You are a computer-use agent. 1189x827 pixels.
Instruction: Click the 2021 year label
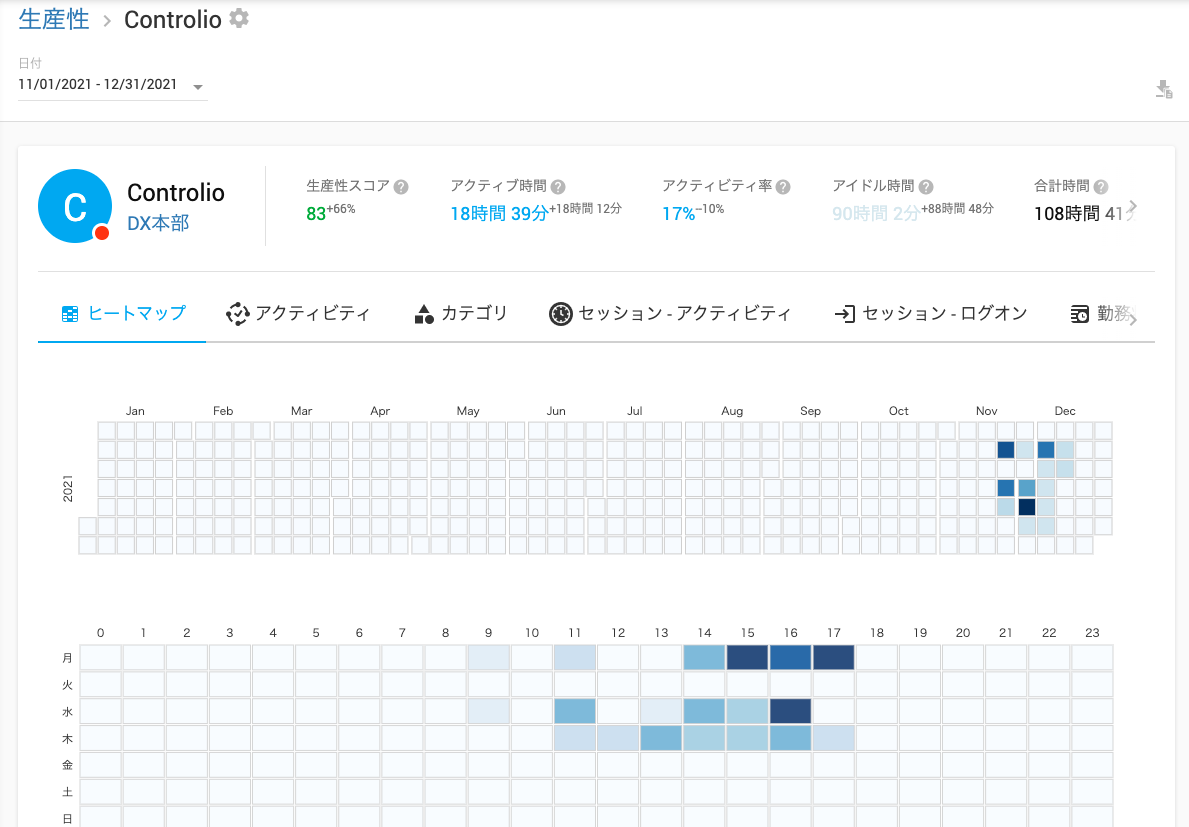[x=67, y=488]
